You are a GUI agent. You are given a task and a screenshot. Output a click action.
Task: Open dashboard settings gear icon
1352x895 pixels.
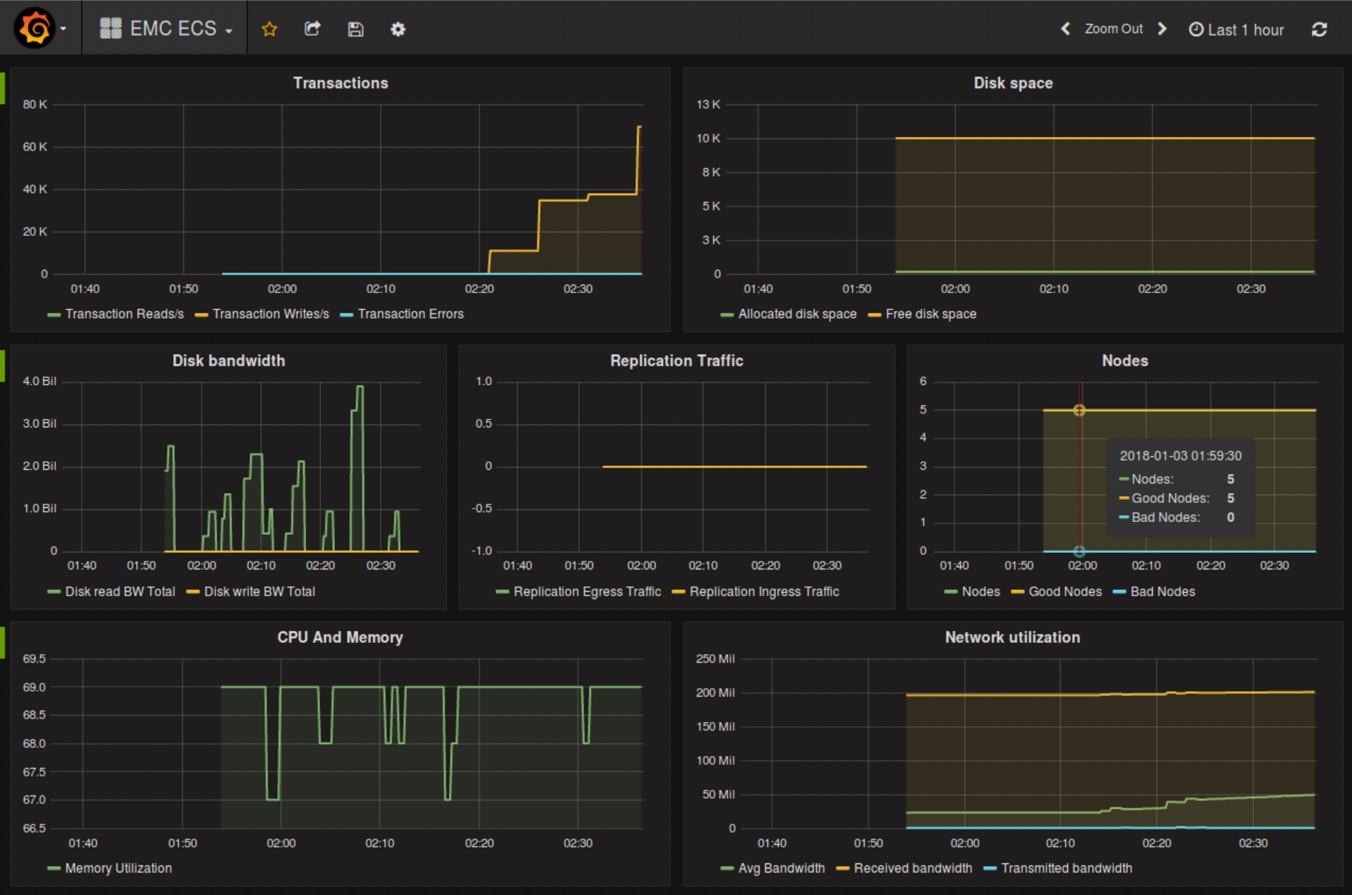click(398, 29)
